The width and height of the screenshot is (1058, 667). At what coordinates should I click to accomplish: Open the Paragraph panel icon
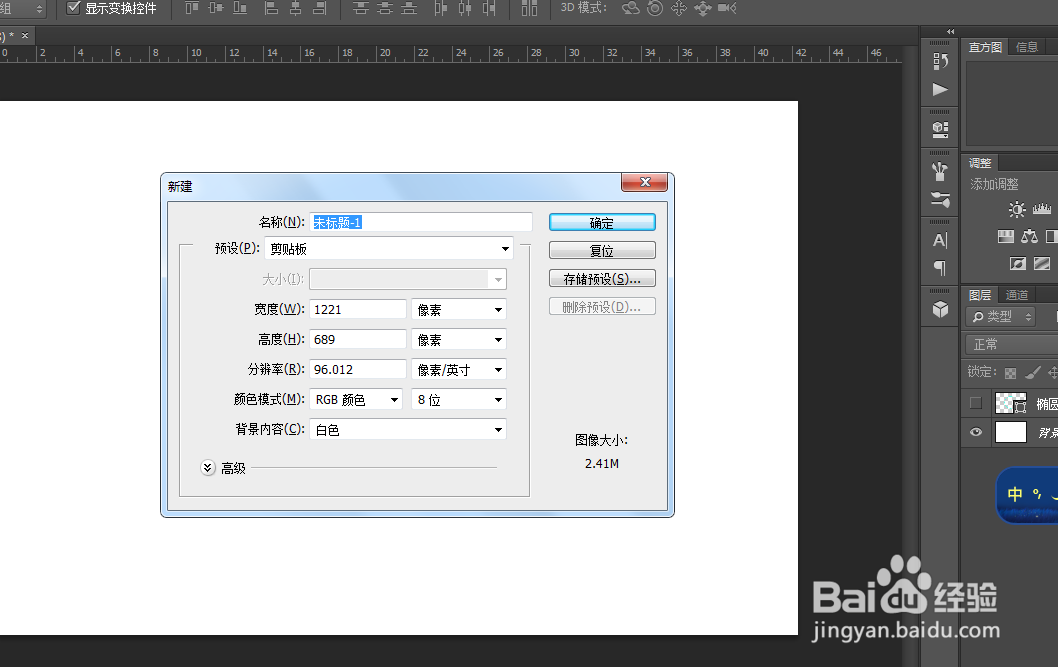coord(940,268)
